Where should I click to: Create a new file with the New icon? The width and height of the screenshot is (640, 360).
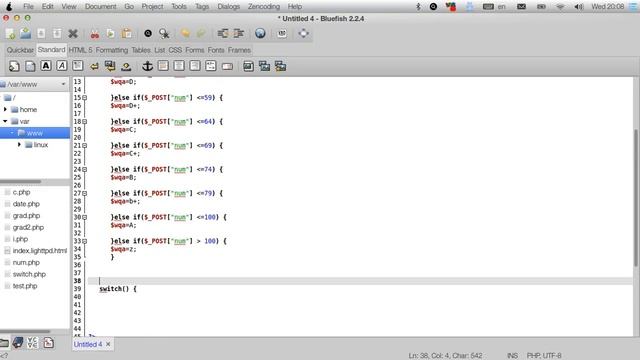(11, 33)
